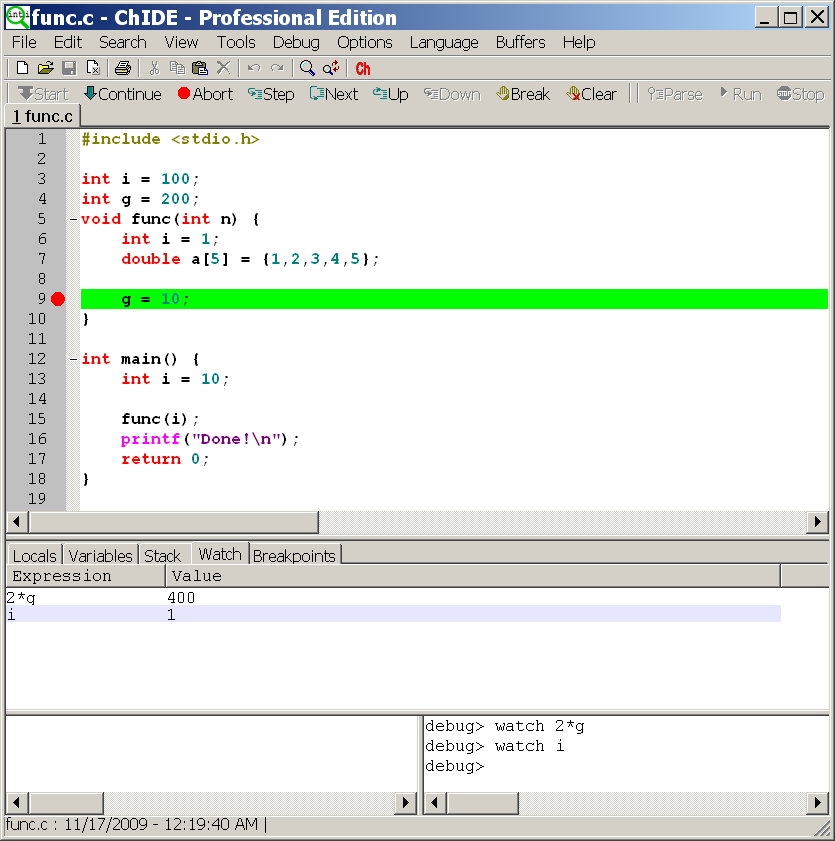Click Next to step over
This screenshot has height=841, width=835.
[333, 94]
